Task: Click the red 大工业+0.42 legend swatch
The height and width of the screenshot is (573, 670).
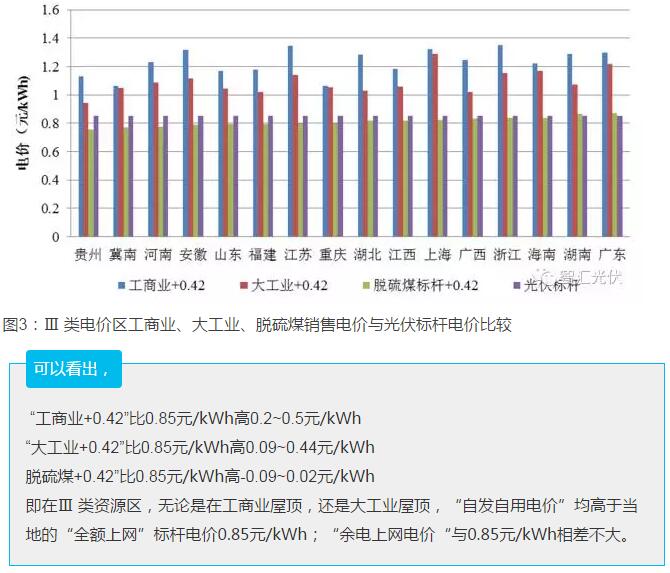Action: click(x=244, y=285)
